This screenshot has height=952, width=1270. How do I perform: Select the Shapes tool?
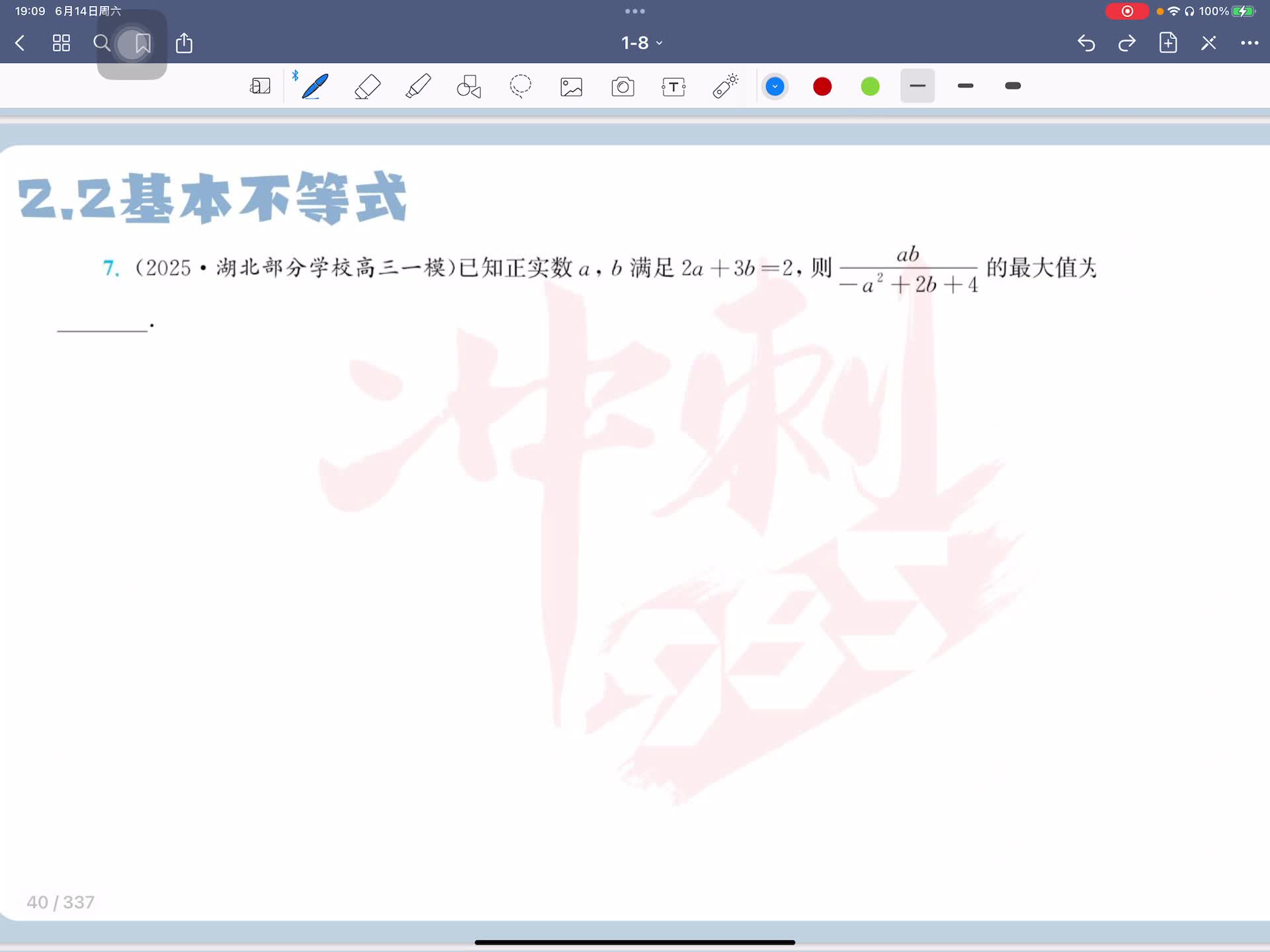coord(469,87)
